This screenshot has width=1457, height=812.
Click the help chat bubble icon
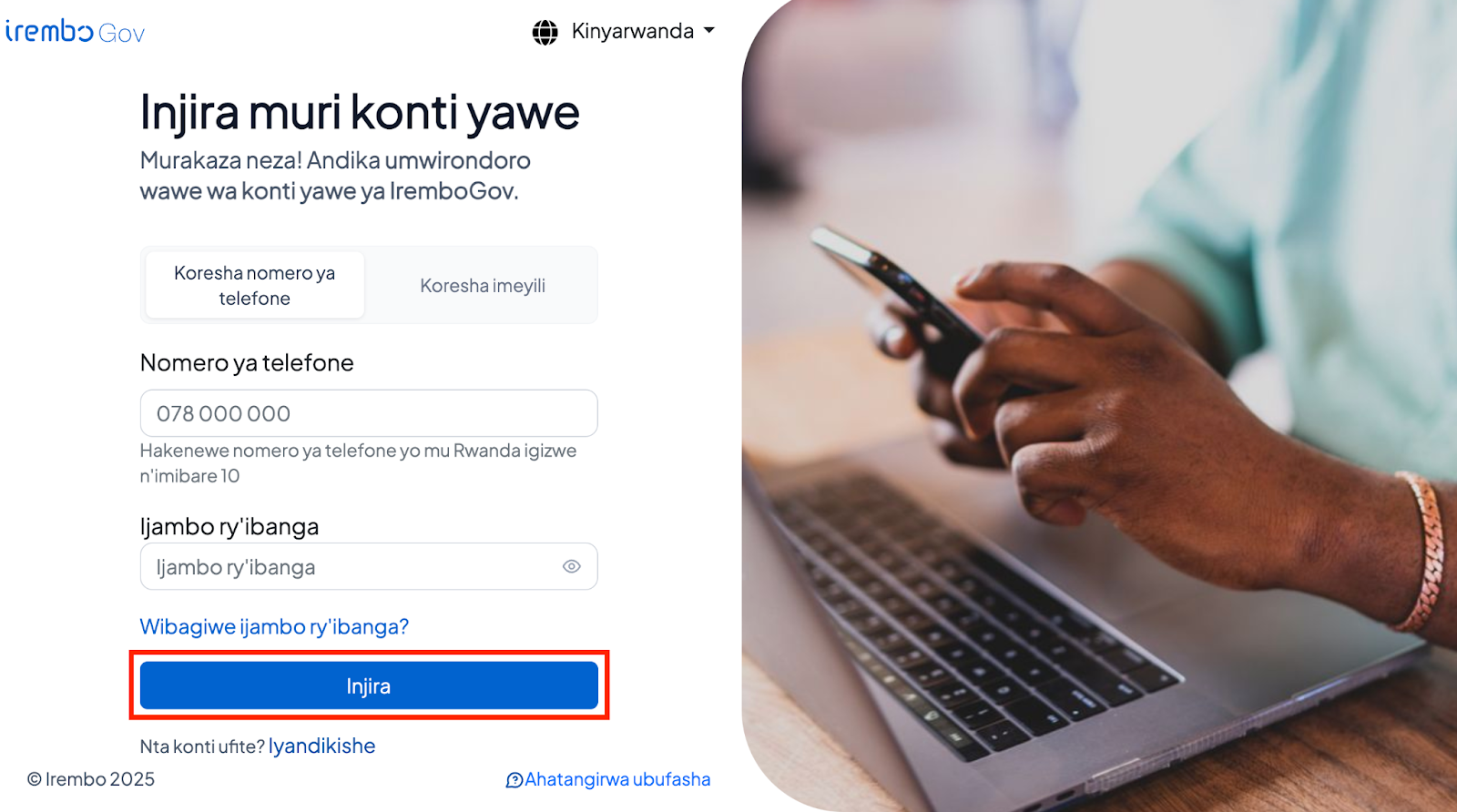point(515,780)
